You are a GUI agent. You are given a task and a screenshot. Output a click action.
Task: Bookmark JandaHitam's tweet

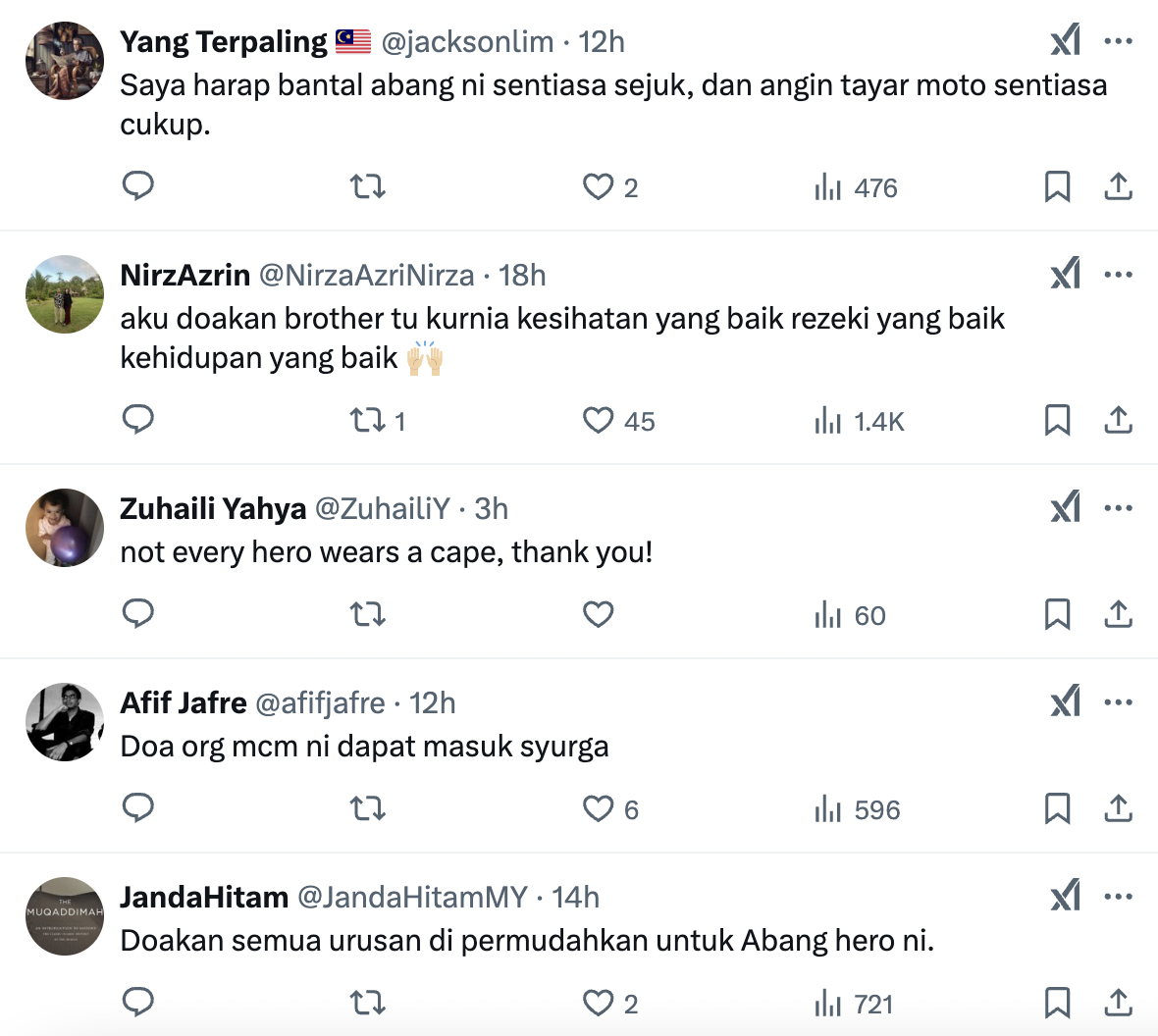(1057, 1003)
